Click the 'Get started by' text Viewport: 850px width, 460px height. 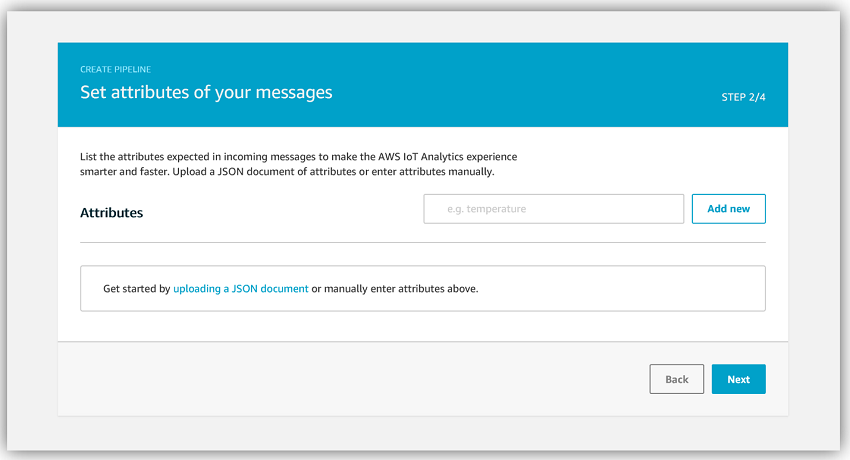[137, 289]
